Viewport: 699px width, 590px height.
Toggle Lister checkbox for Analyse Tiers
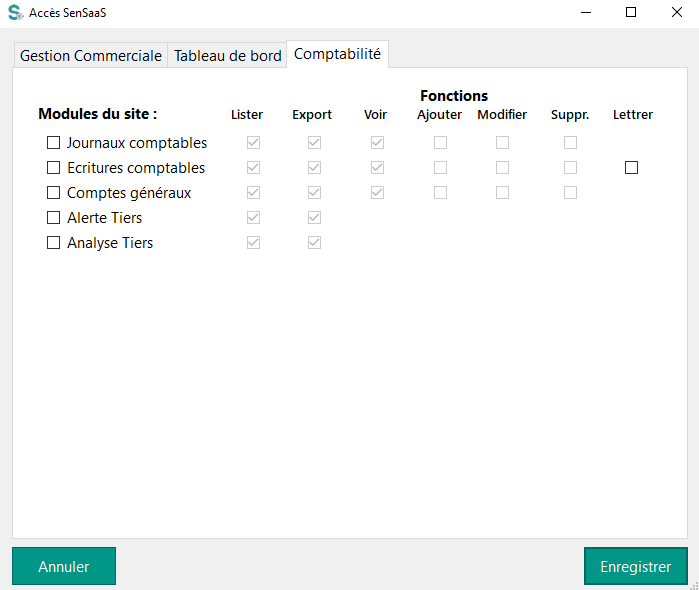tap(253, 243)
